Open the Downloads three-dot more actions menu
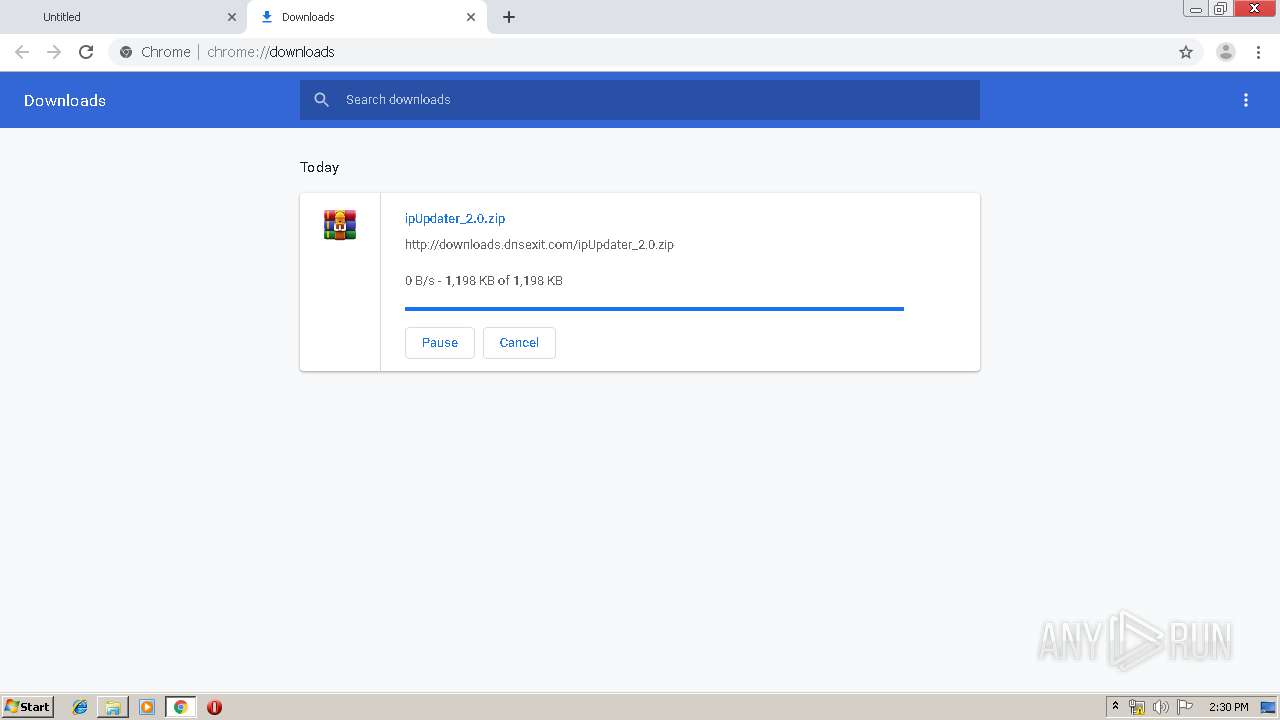This screenshot has height=720, width=1280. point(1246,100)
